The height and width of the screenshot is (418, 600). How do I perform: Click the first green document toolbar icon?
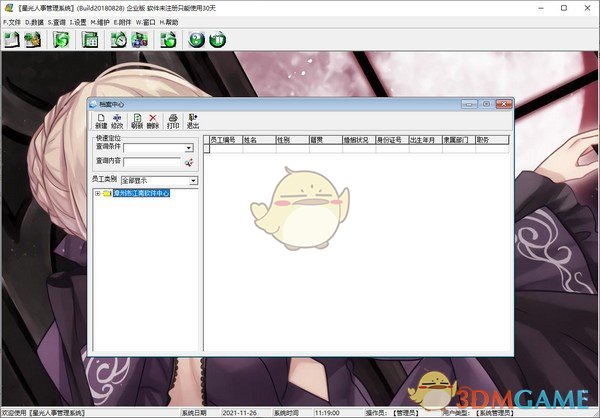pos(12,40)
